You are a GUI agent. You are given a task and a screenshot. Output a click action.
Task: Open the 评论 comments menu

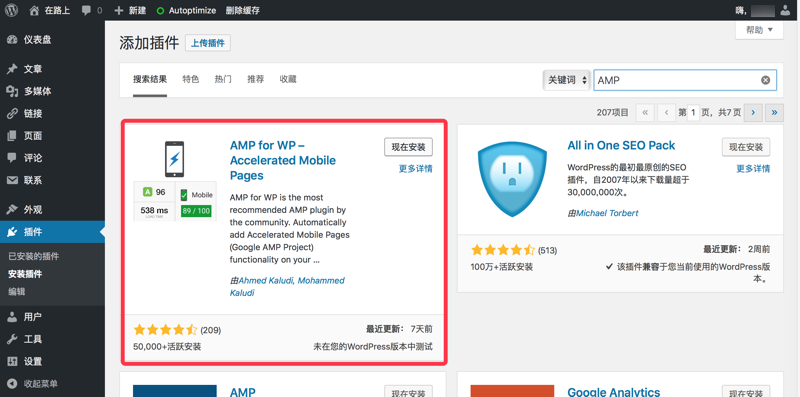coord(52,158)
